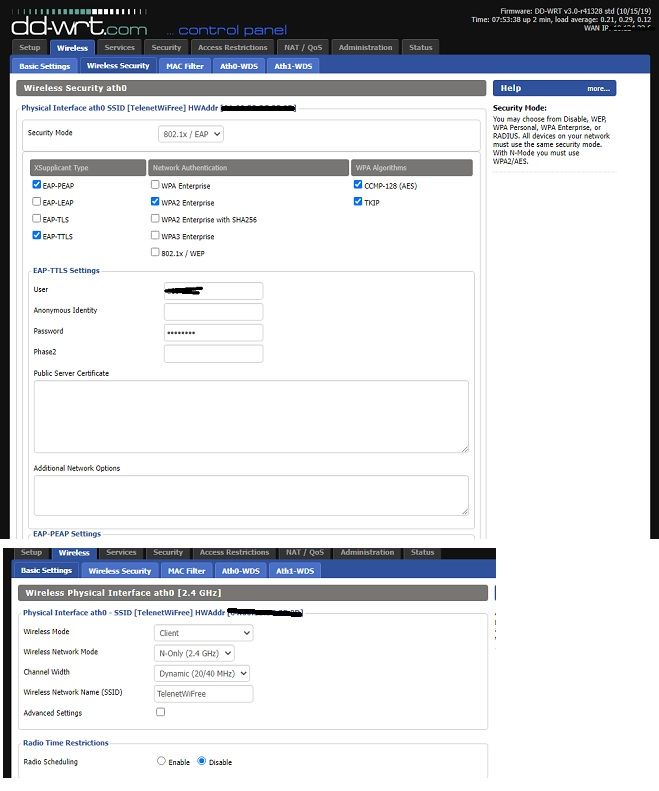The height and width of the screenshot is (791, 659).
Task: Click the dd-wrt.com logo
Action: click(80, 24)
